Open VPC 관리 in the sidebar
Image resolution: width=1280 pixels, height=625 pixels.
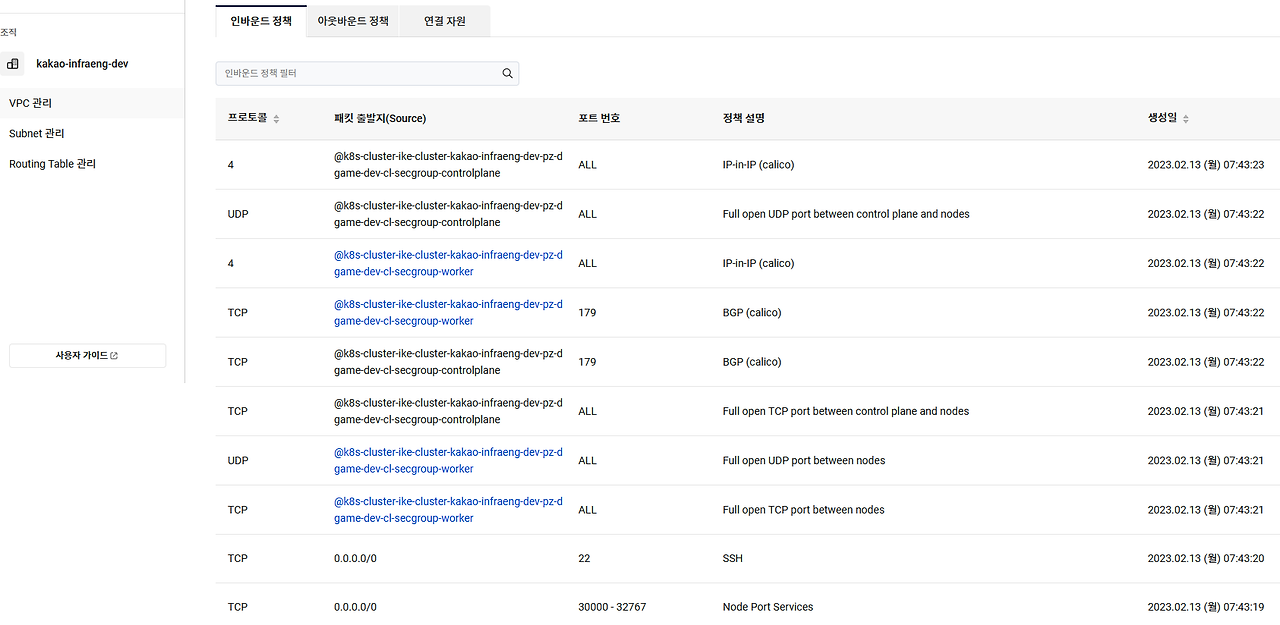pos(92,103)
